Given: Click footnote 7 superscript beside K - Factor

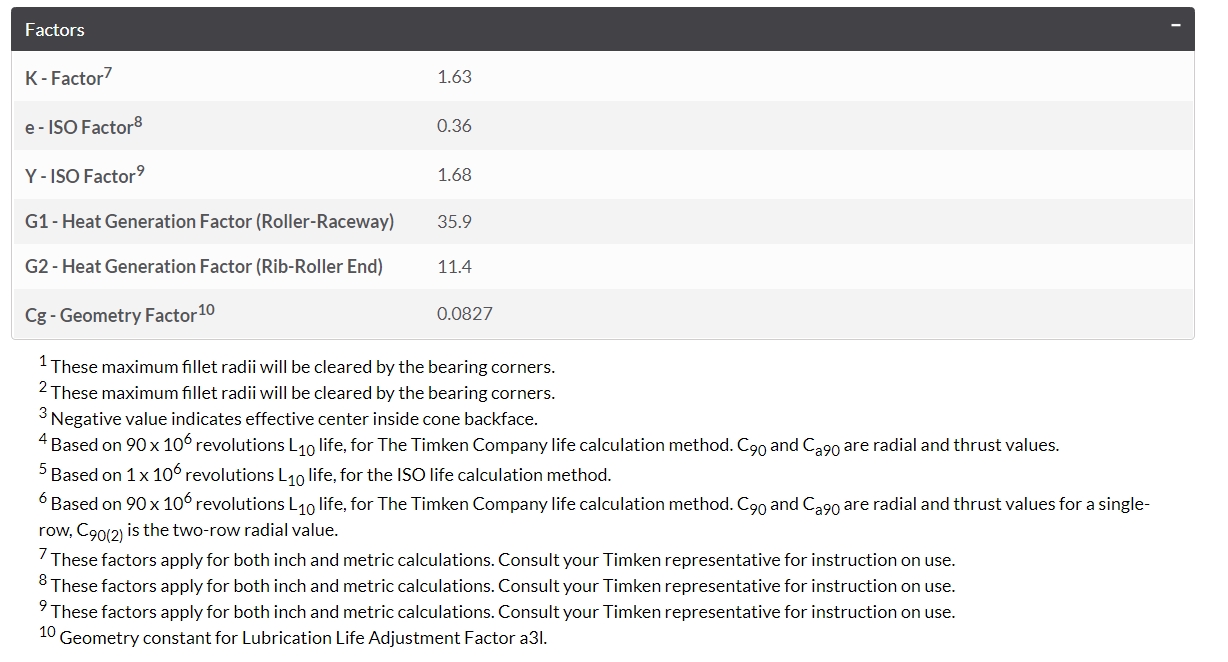Looking at the screenshot, I should 107,72.
